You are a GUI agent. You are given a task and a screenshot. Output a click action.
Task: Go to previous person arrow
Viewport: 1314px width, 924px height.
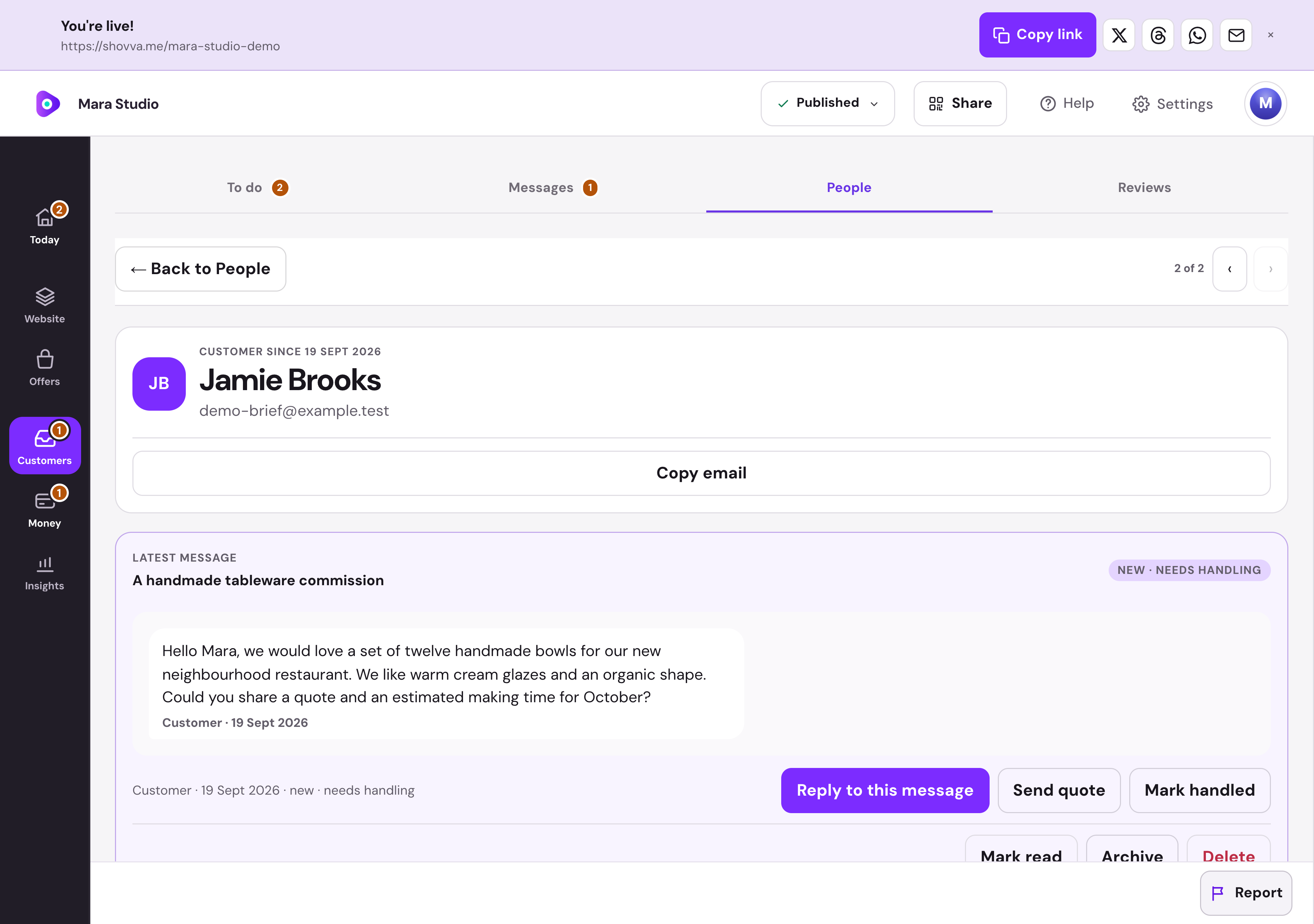click(x=1229, y=269)
